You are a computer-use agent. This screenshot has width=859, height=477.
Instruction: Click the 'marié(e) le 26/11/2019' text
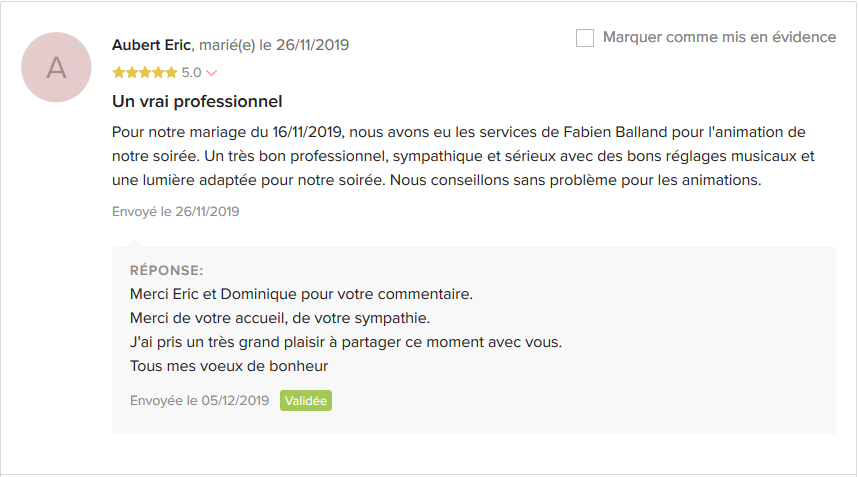[274, 45]
